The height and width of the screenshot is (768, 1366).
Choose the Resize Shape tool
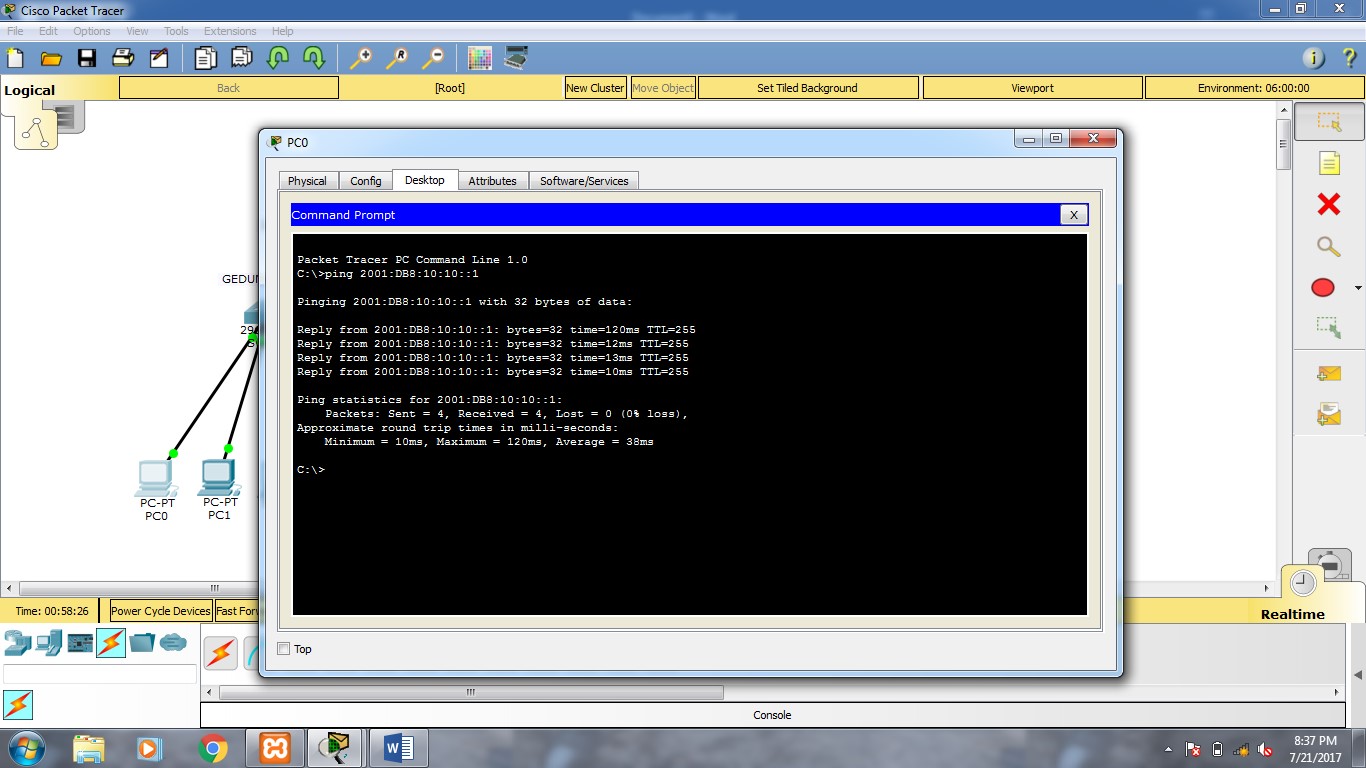click(1328, 327)
